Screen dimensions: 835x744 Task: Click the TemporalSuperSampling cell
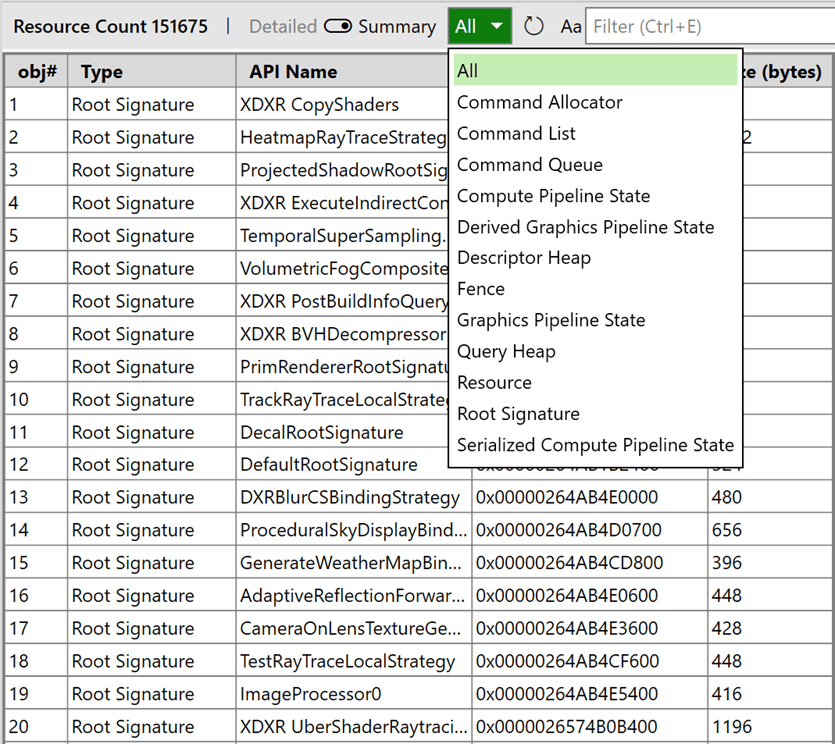[x=343, y=235]
